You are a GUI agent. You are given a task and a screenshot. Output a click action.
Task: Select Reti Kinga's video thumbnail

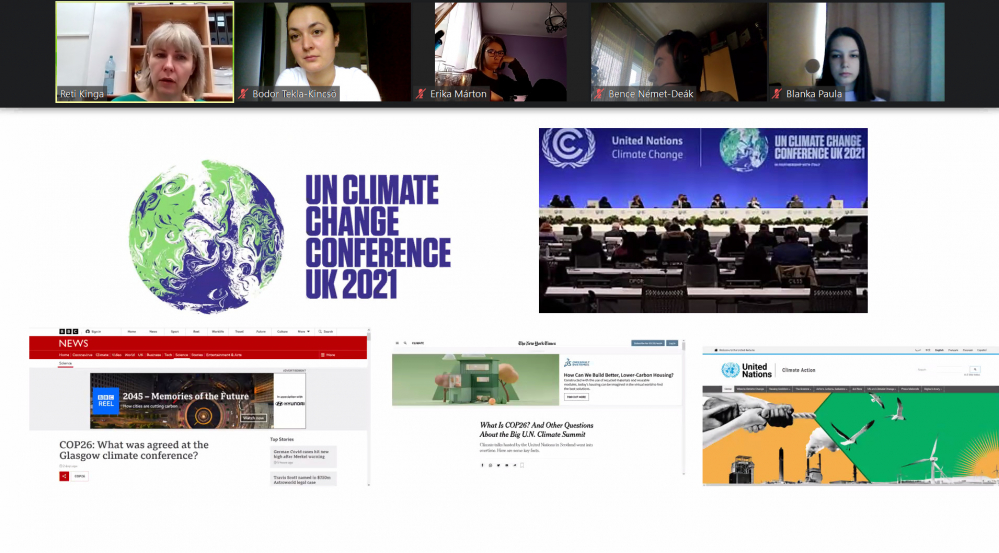[145, 52]
